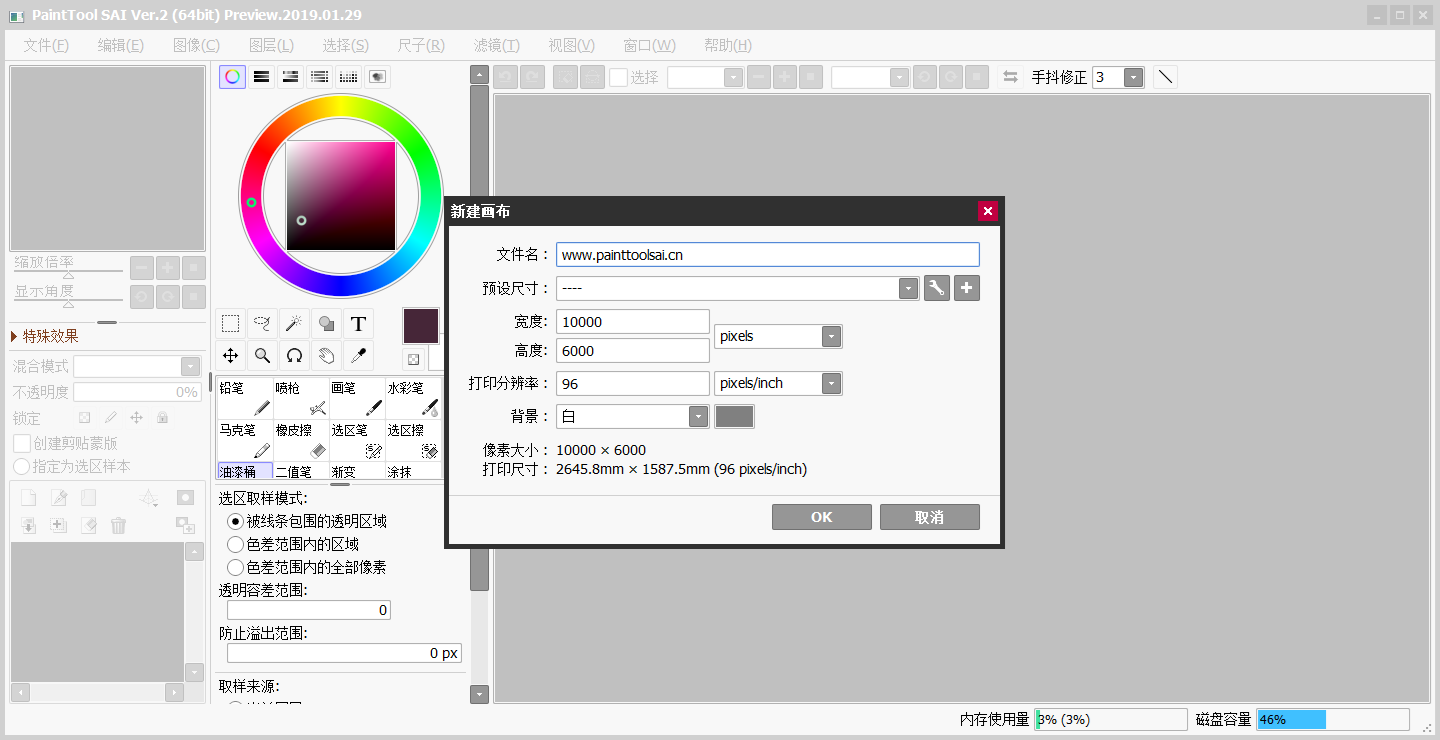Open preset size settings wrench icon
Image resolution: width=1440 pixels, height=740 pixels.
tap(937, 288)
